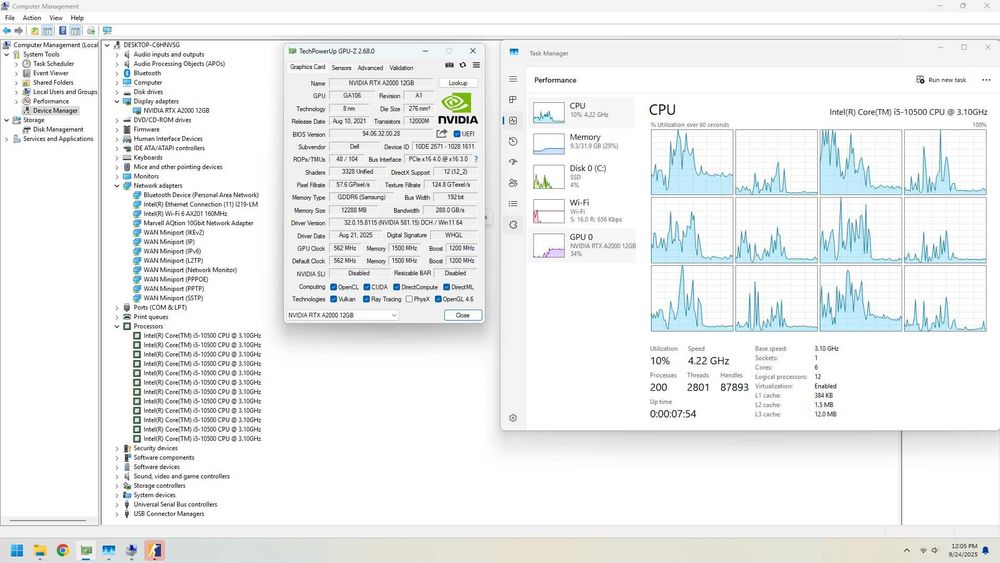Expand the Task Scheduler tree node
This screenshot has width=1000, height=563.
[x=17, y=64]
